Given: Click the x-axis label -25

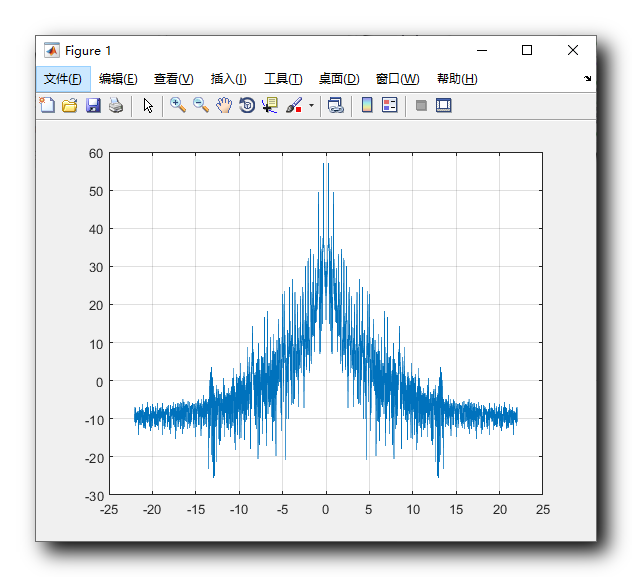Looking at the screenshot, I should point(109,510).
